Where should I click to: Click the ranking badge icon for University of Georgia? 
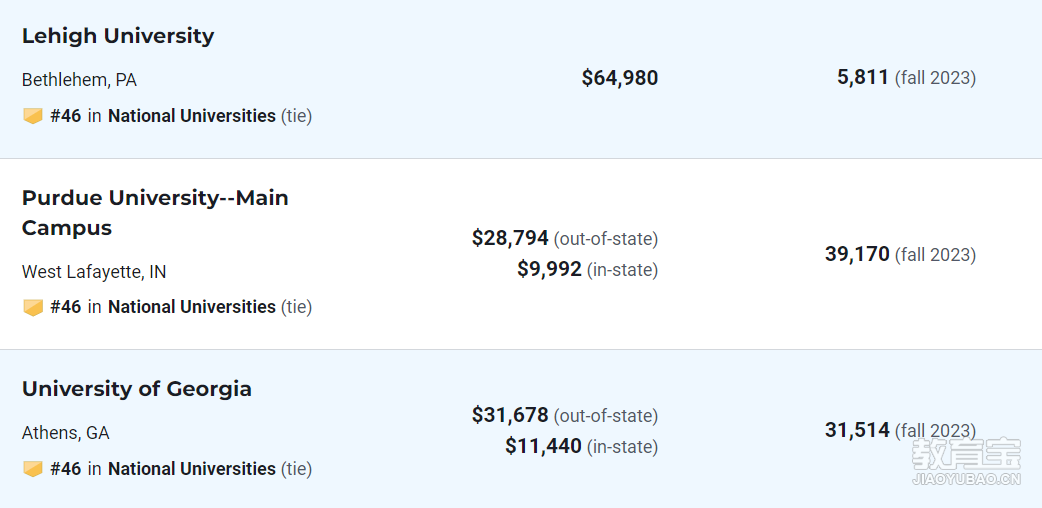tap(33, 469)
